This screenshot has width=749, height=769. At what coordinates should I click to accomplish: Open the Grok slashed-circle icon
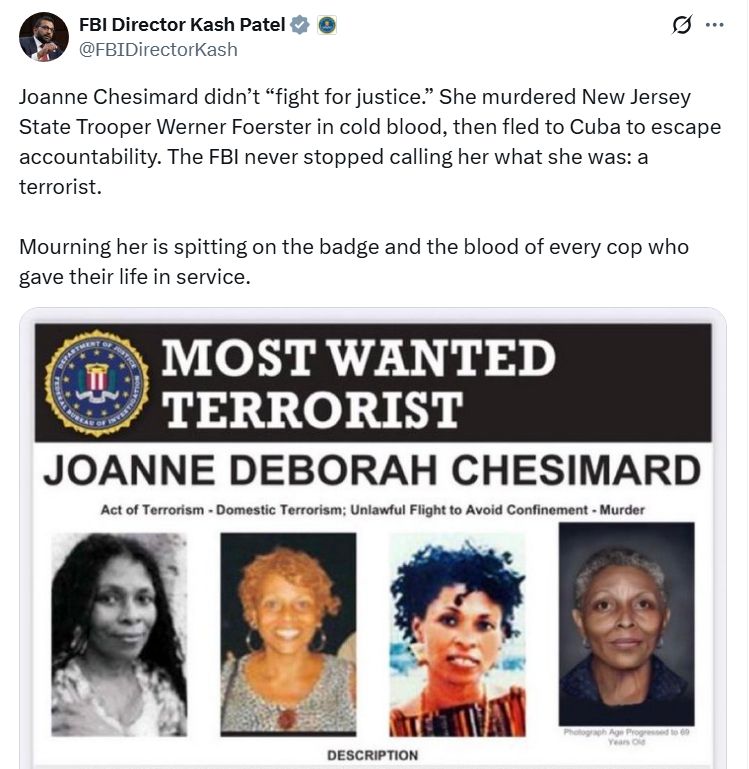pos(682,25)
